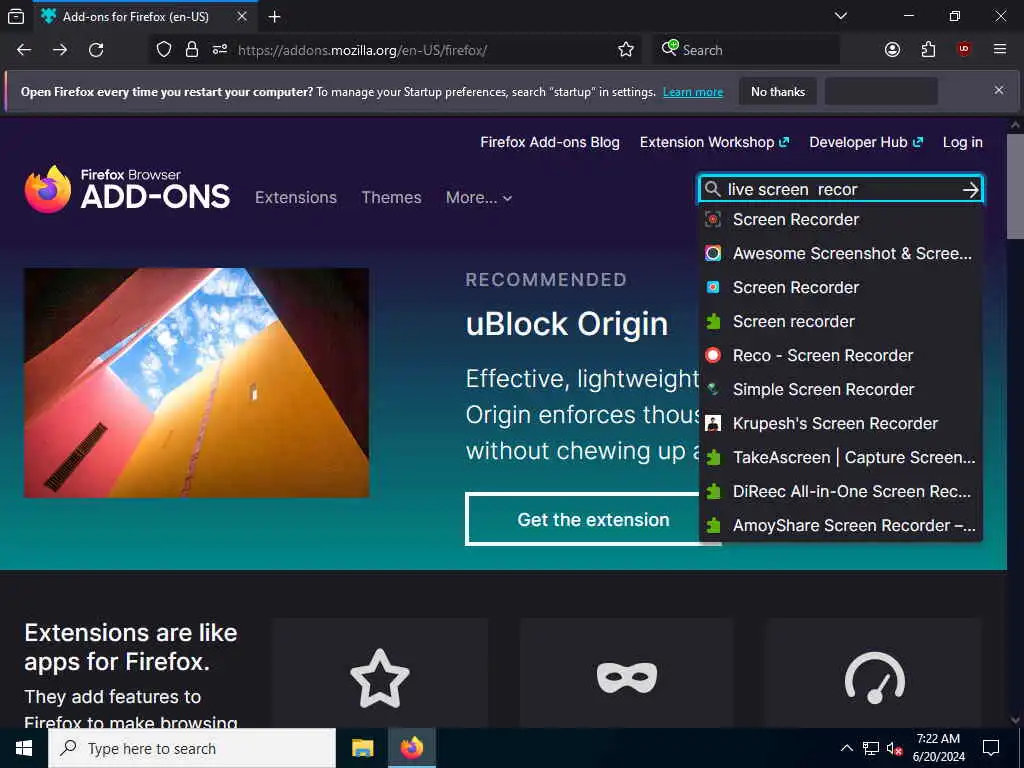Click the speedometer category icon
The width and height of the screenshot is (1024, 768).
click(874, 677)
